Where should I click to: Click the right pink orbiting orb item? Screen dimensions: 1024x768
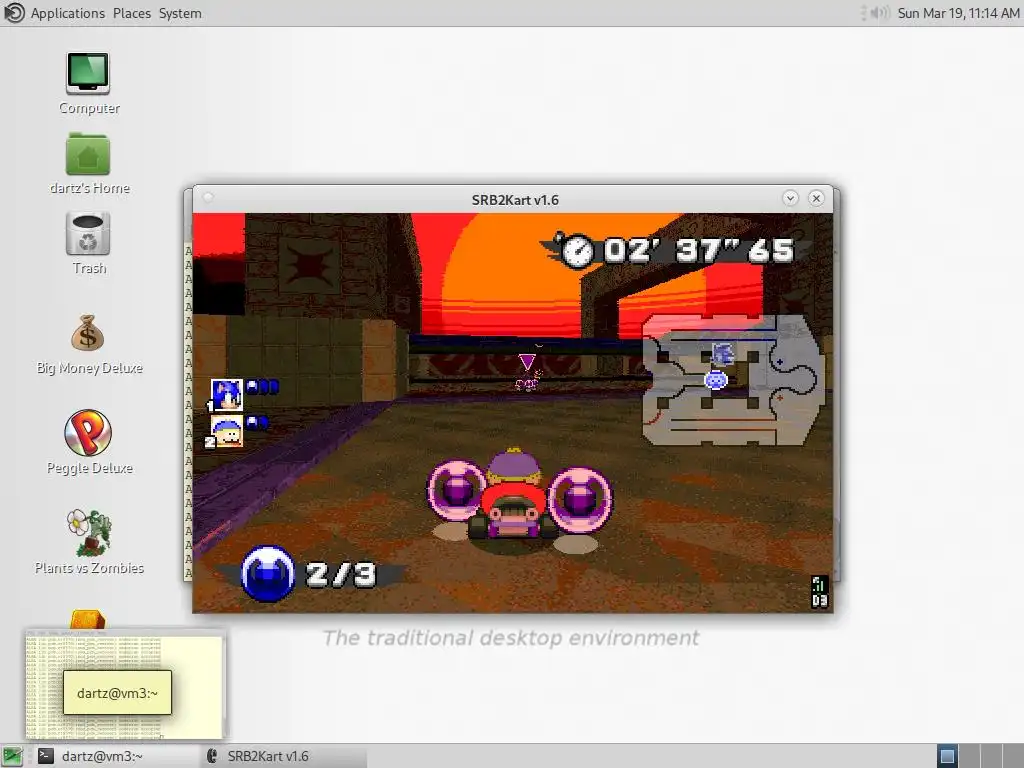[579, 500]
